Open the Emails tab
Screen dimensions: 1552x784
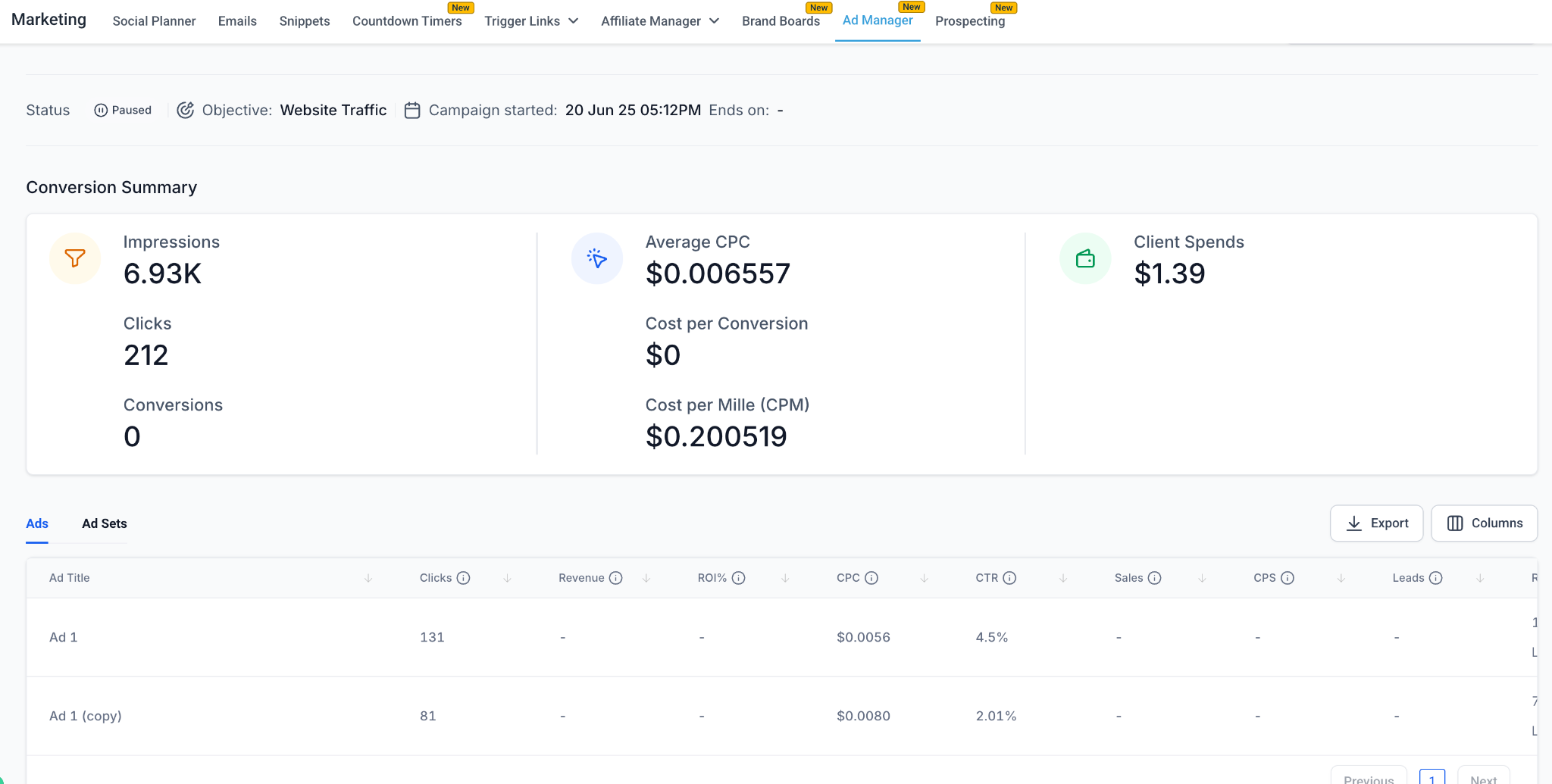pyautogui.click(x=237, y=21)
